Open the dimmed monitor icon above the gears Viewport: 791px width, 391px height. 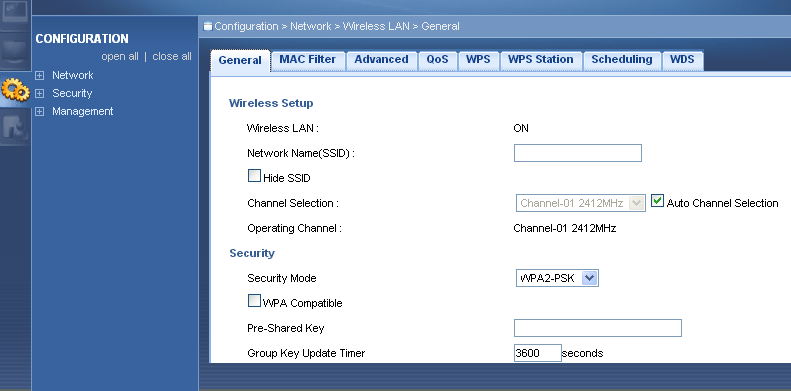tap(15, 52)
